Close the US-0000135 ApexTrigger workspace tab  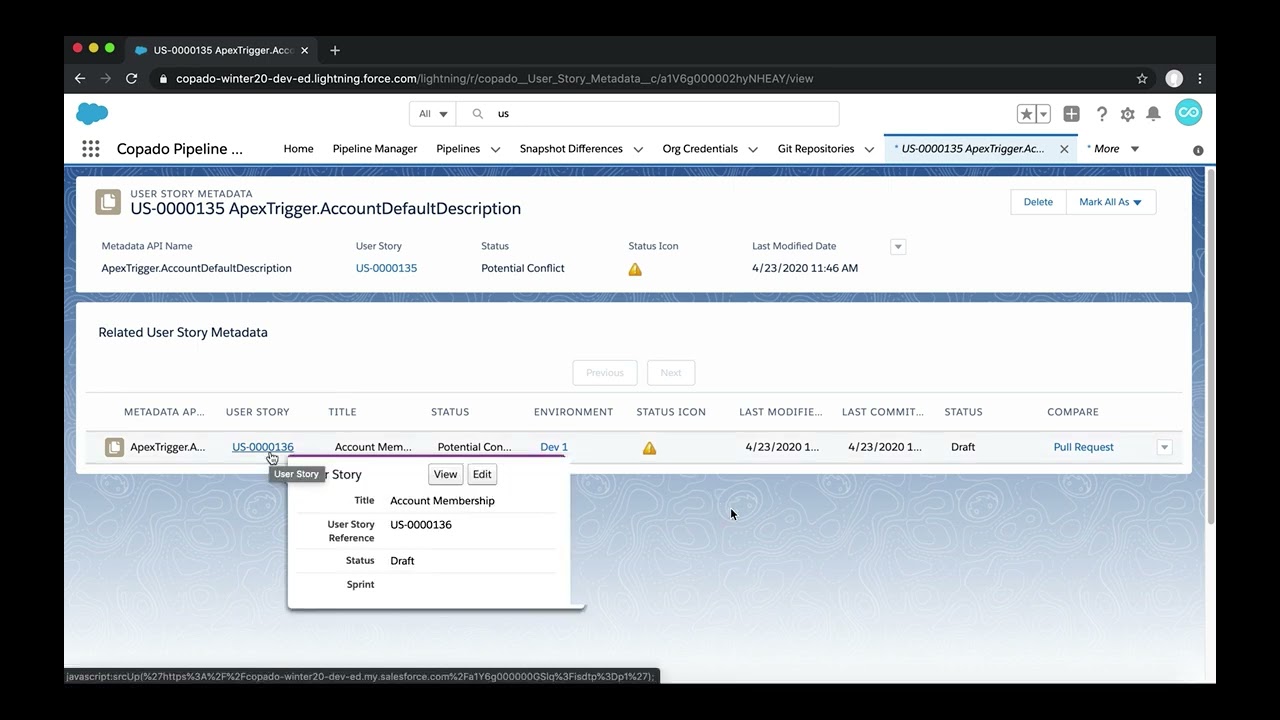(x=1064, y=149)
